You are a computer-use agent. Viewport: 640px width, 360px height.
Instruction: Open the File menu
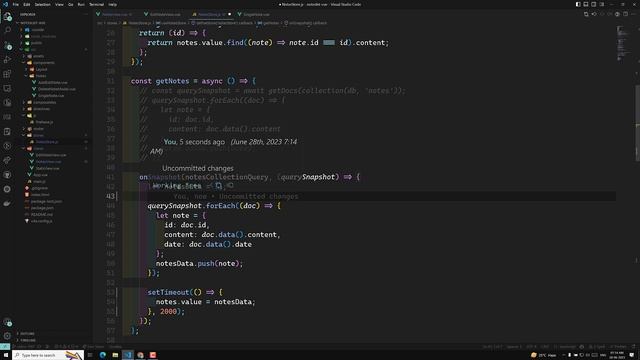click(x=16, y=4)
